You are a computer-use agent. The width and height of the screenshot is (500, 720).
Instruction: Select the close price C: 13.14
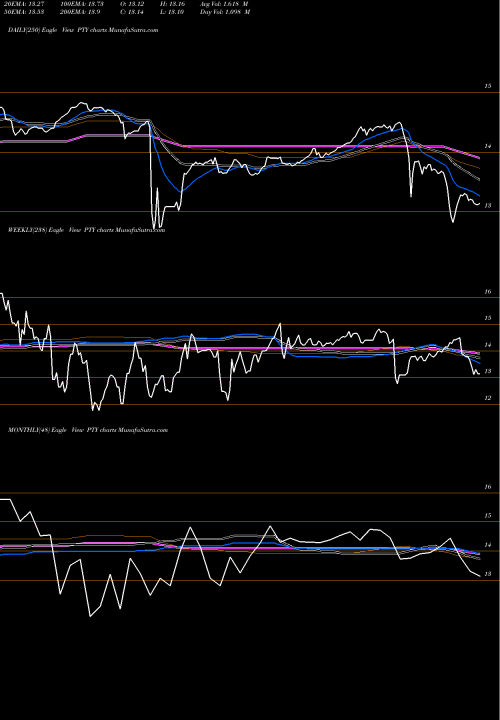click(x=132, y=12)
